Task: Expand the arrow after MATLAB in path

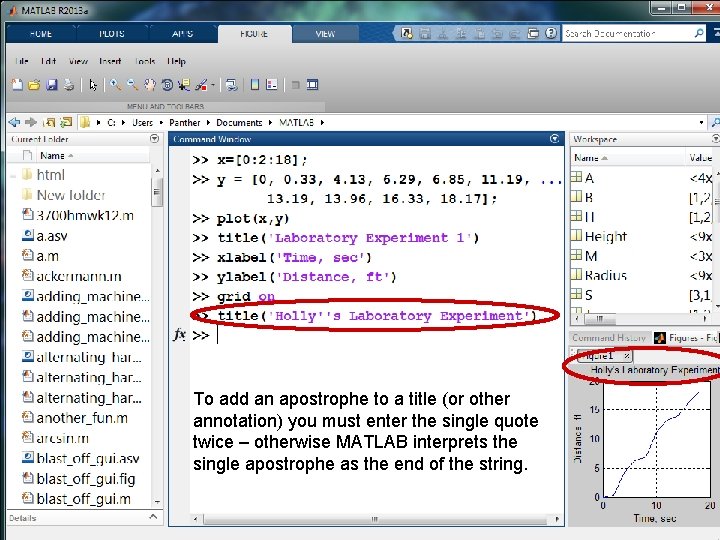Action: (322, 123)
